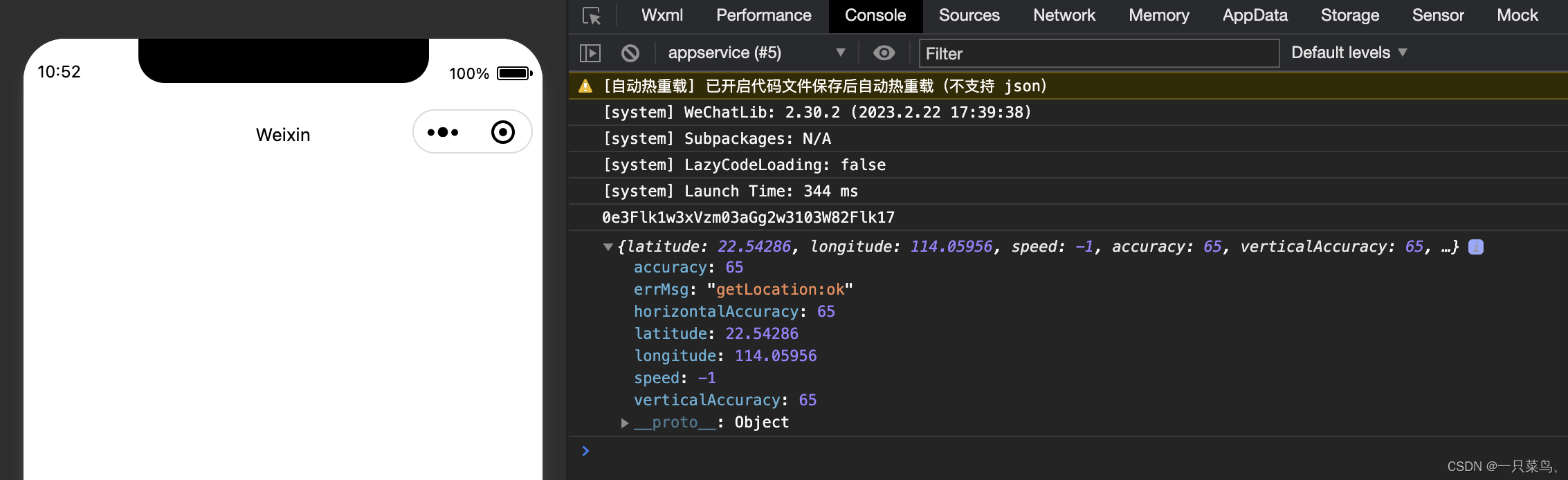The width and height of the screenshot is (1568, 480).
Task: Switch to the Memory tab
Action: click(x=1159, y=15)
